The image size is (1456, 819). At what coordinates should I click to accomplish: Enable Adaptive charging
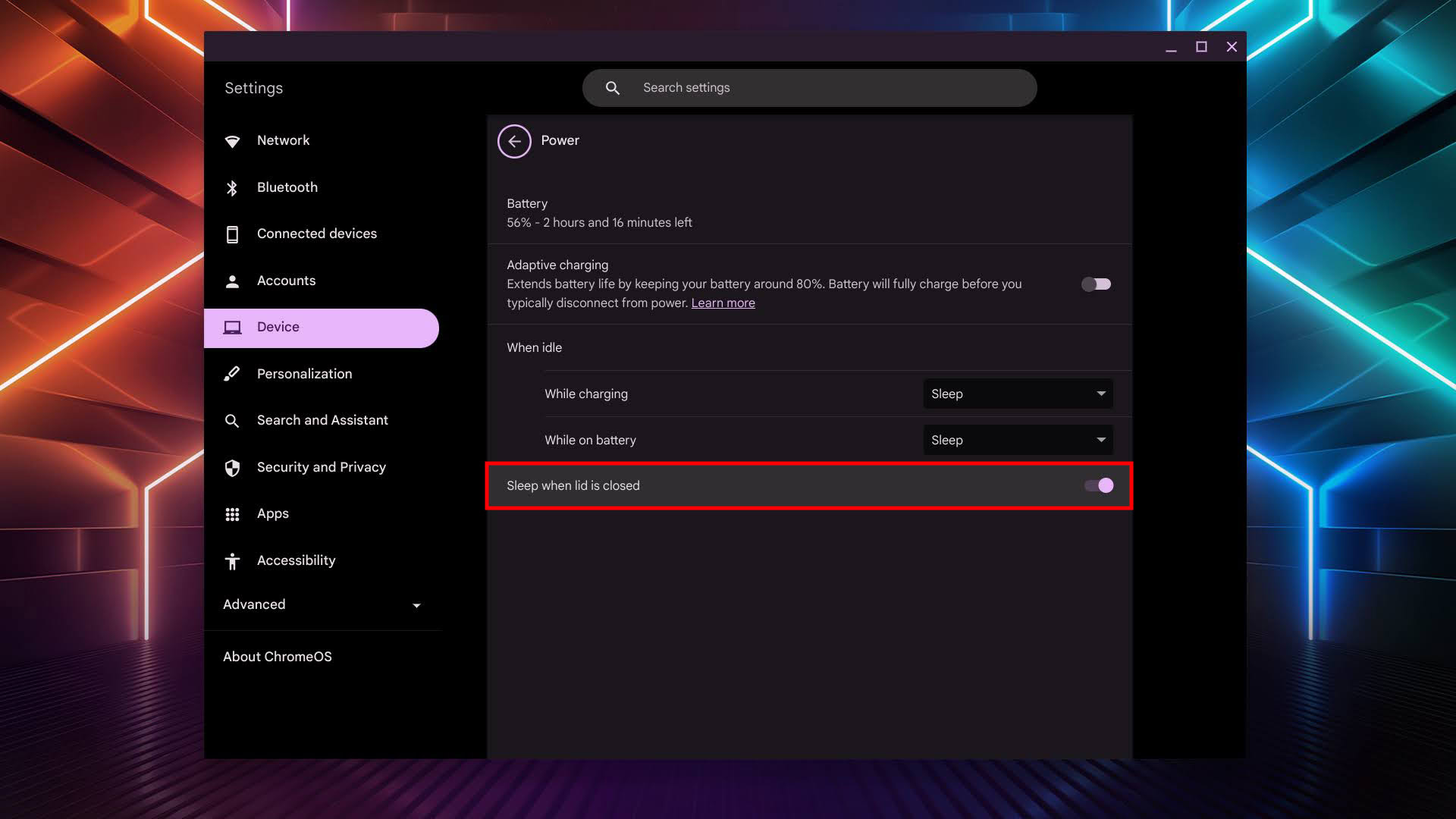point(1096,284)
